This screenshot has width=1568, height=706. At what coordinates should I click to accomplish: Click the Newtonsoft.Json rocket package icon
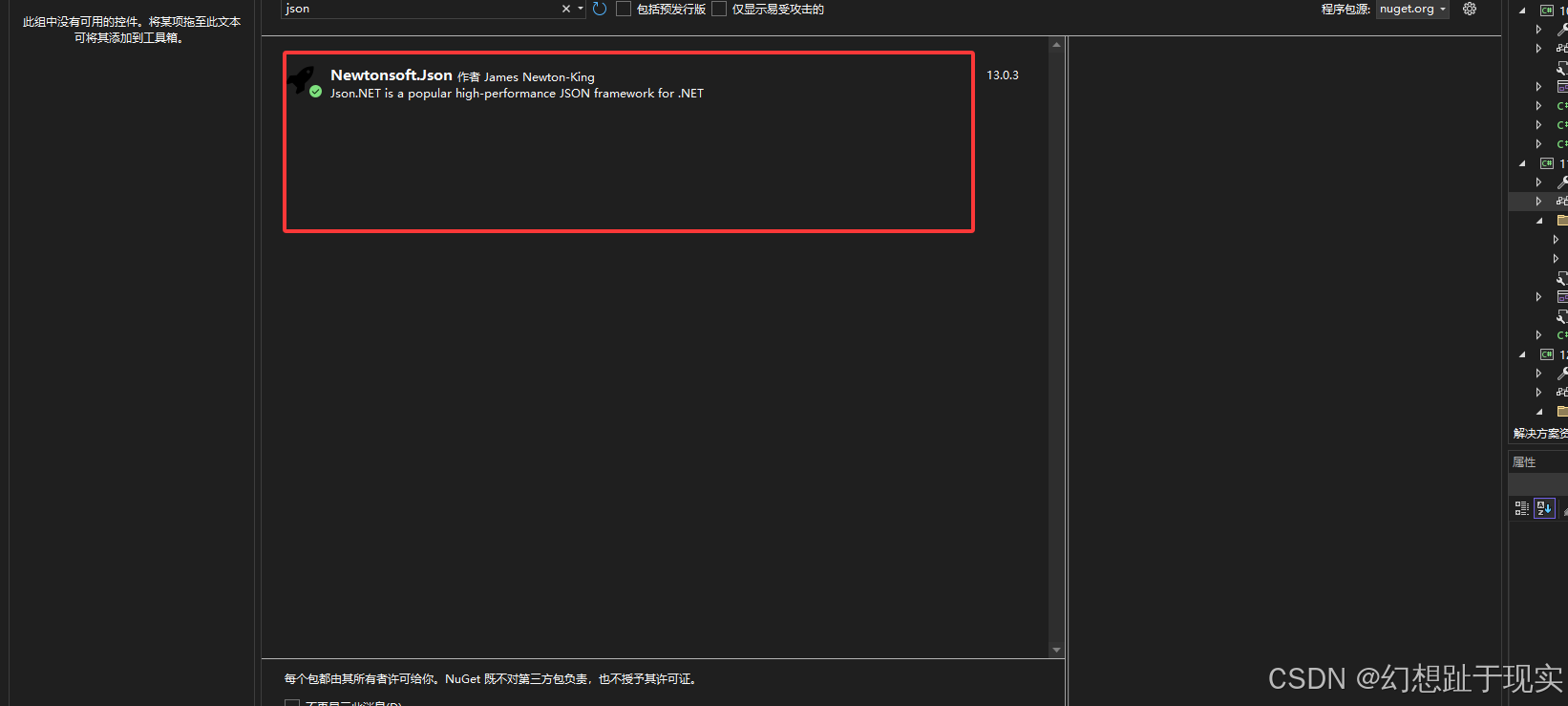[303, 78]
